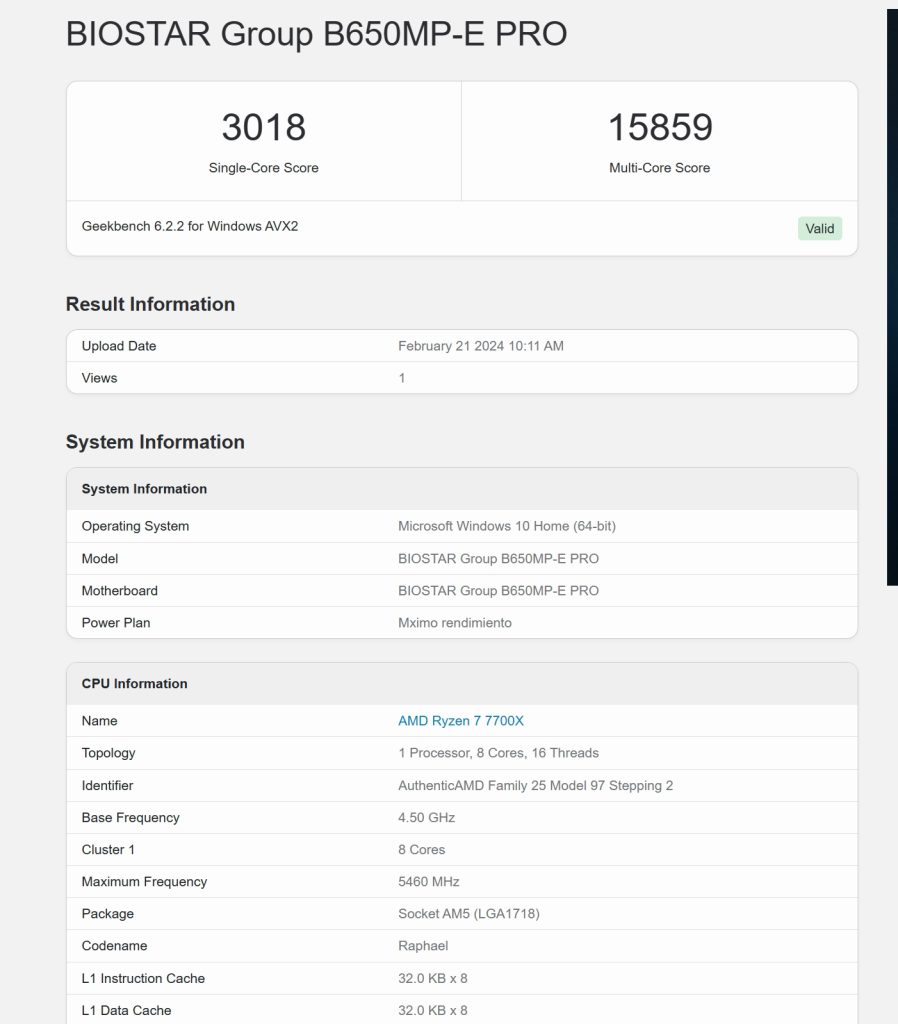Click the upload date February 21 2024 value

pos(481,345)
